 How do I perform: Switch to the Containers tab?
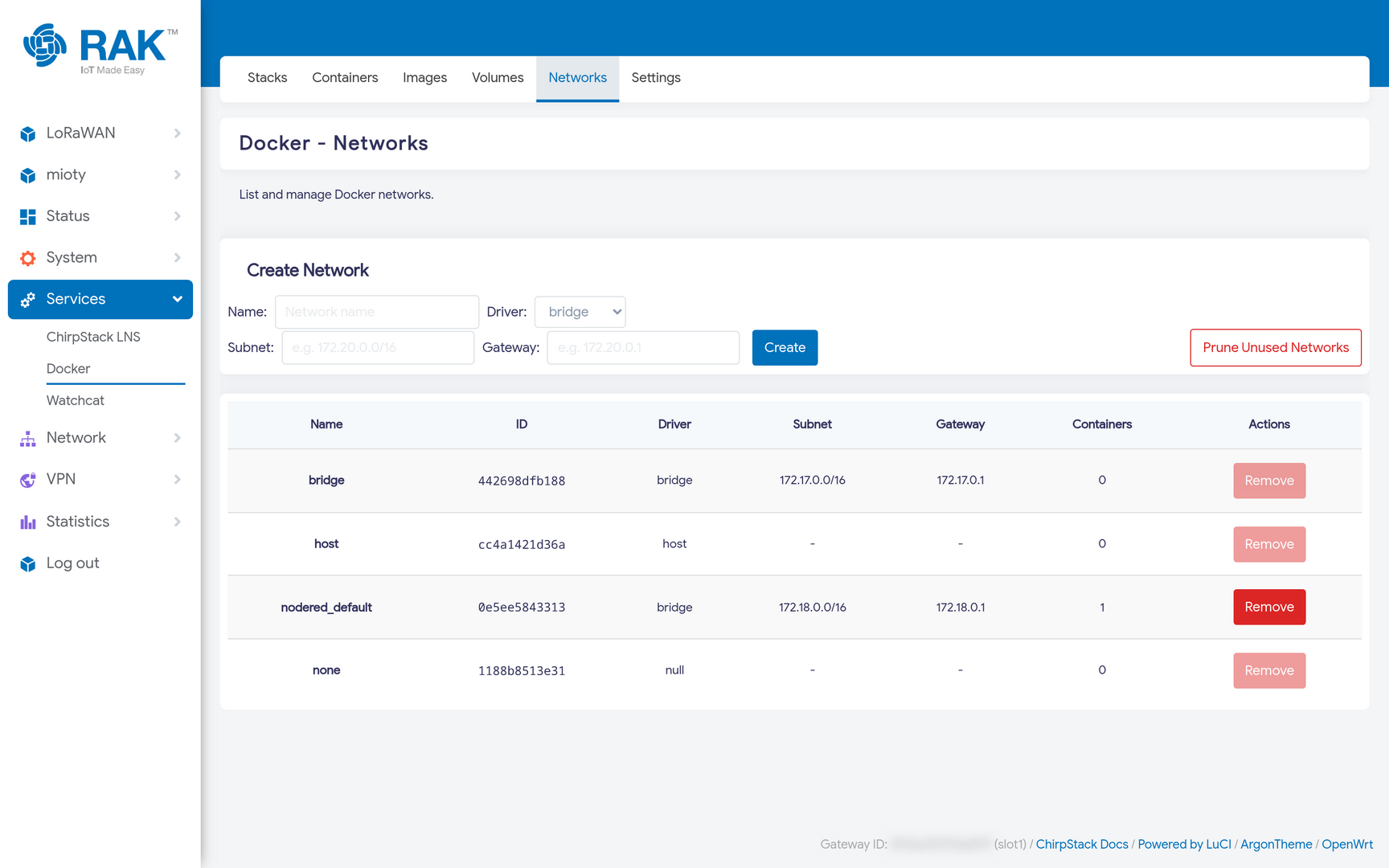click(345, 78)
